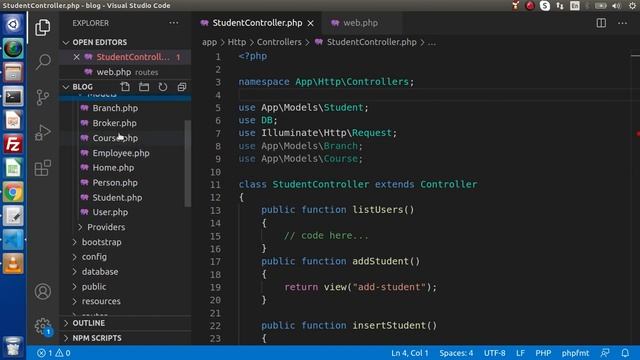Open notifications bell in status bar
Viewport: 640px width, 360px height.
[625, 353]
